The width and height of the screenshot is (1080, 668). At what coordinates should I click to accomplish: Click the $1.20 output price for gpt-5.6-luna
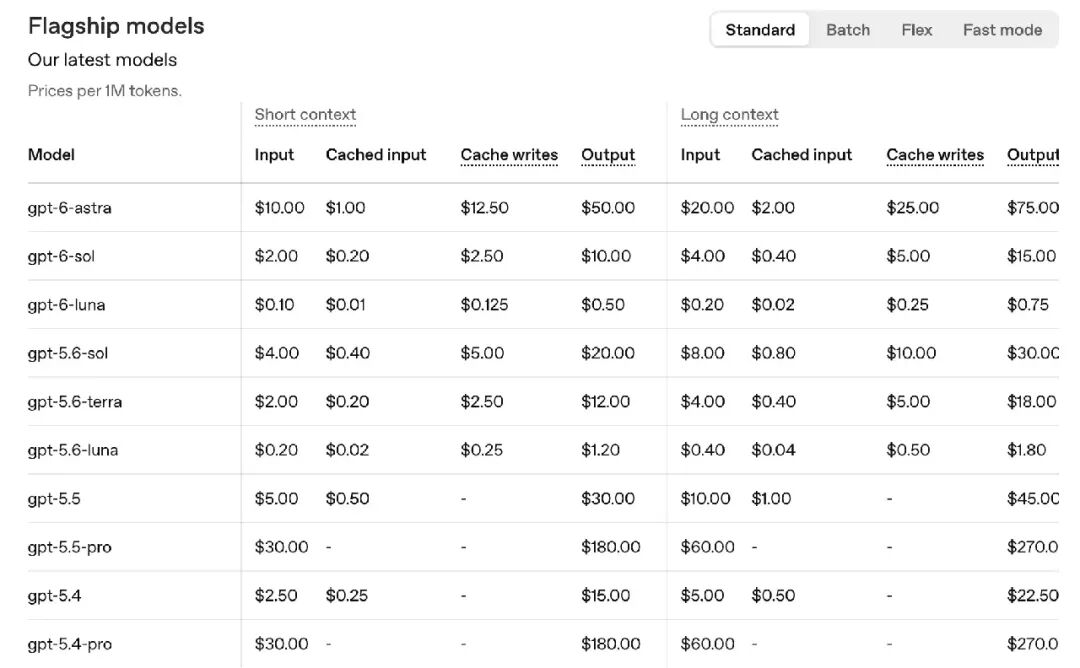point(600,450)
